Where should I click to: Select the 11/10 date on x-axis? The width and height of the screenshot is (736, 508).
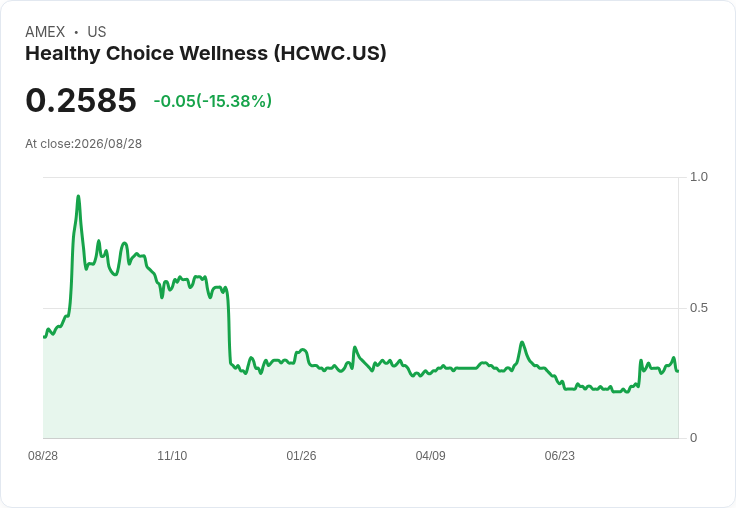click(172, 456)
